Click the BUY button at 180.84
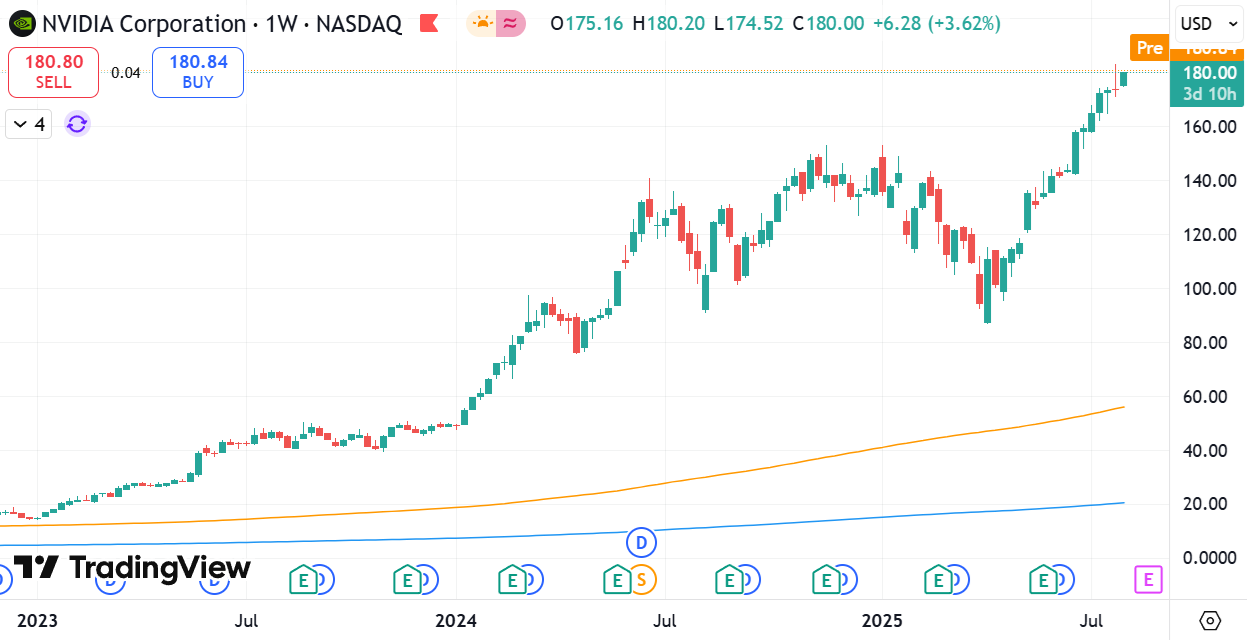The width and height of the screenshot is (1247, 640). point(198,72)
